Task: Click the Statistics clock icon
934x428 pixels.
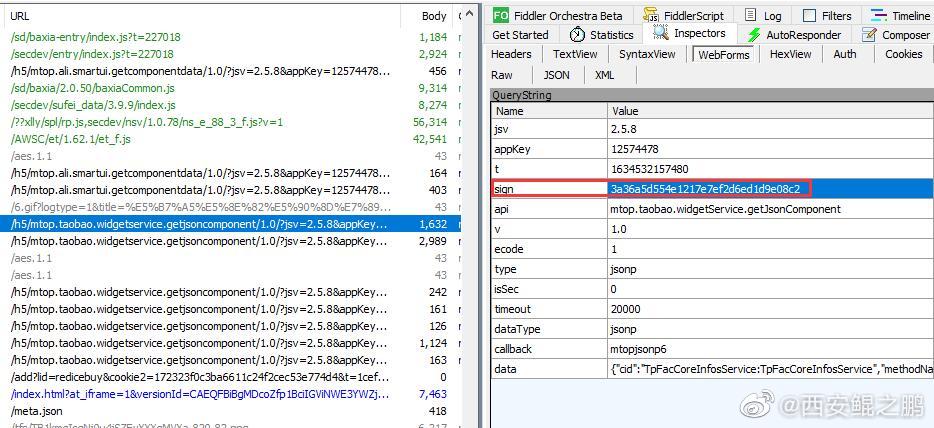Action: [x=577, y=35]
